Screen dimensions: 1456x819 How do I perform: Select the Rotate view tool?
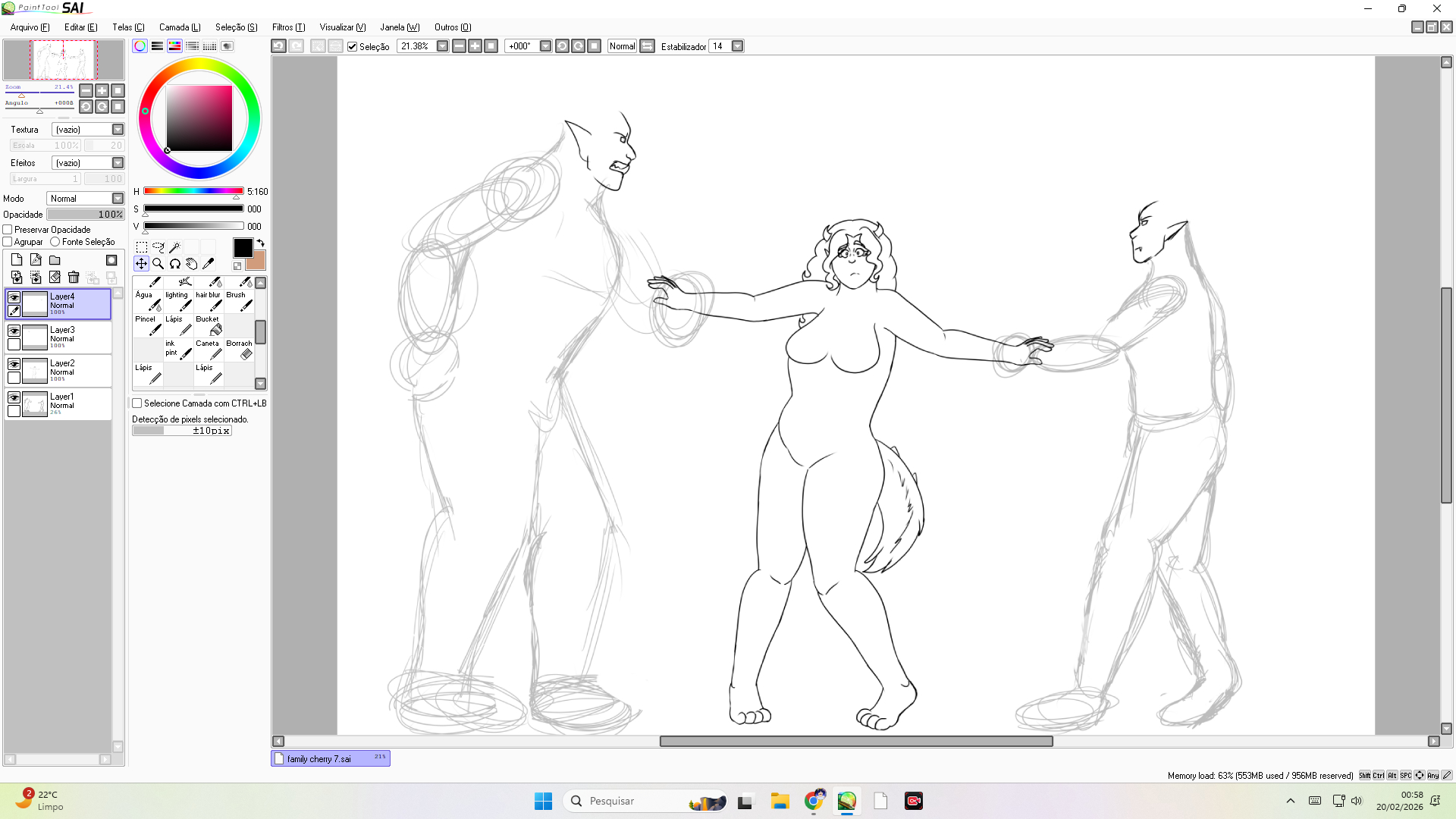click(x=174, y=264)
